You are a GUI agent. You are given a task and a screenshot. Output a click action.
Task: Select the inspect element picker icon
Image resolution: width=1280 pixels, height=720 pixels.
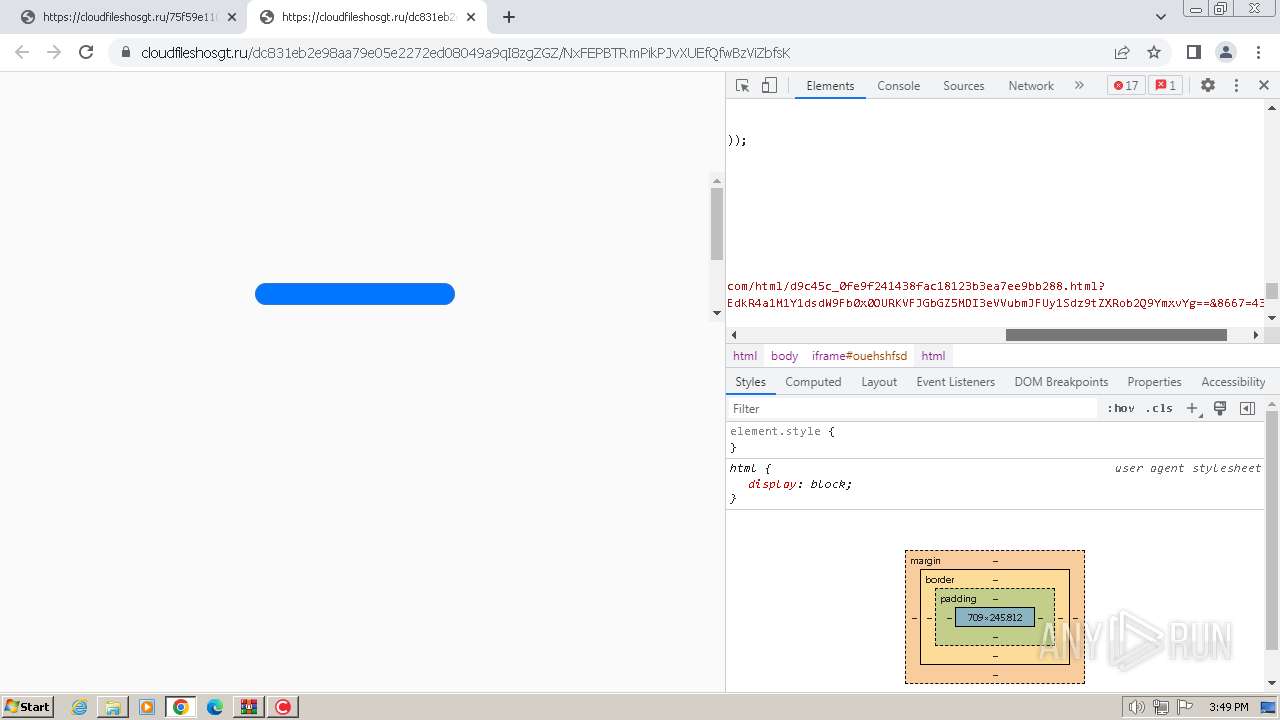(742, 86)
